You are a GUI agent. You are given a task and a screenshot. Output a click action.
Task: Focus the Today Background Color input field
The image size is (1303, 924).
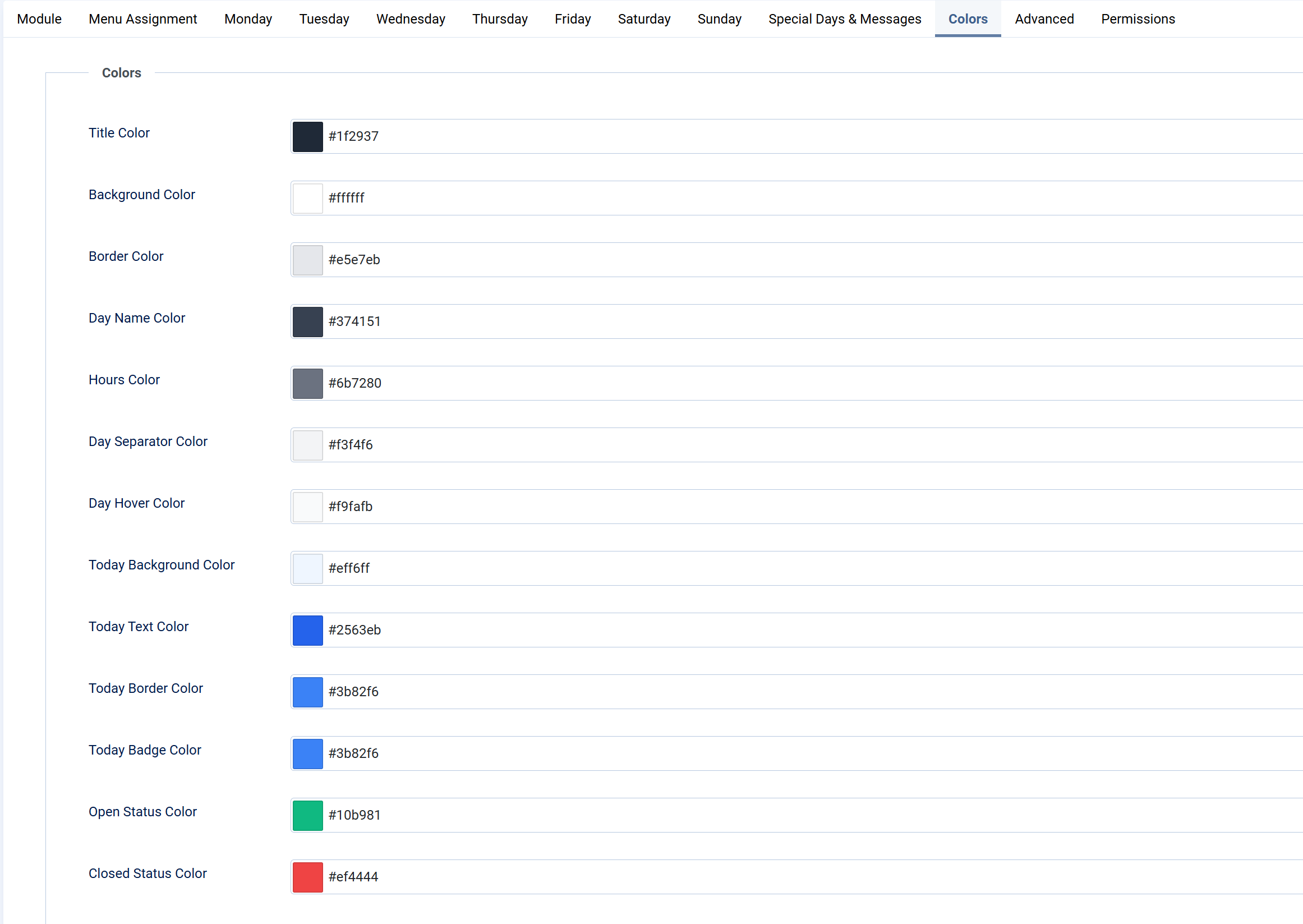point(796,568)
